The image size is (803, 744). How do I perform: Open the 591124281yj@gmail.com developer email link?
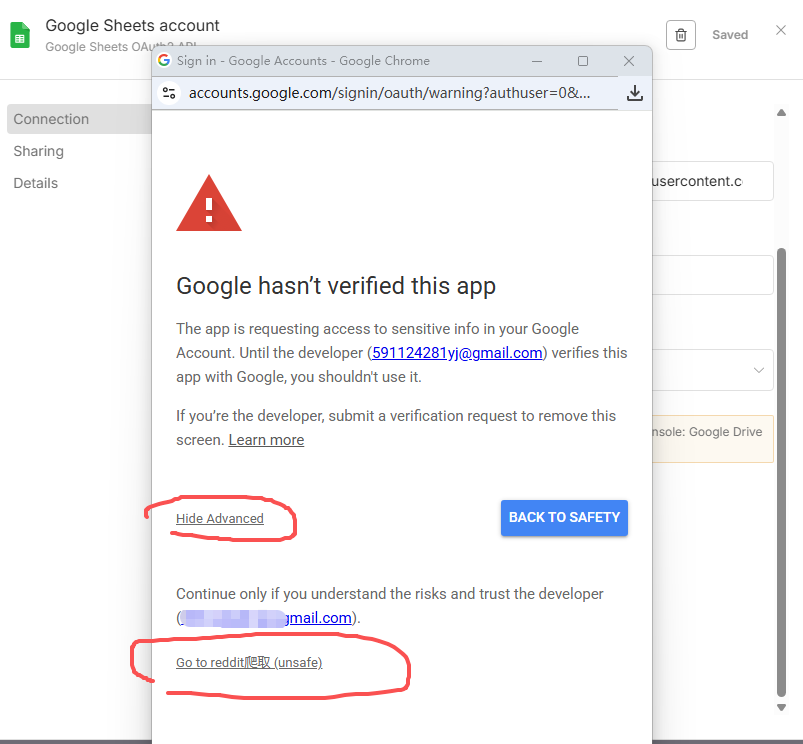click(x=457, y=353)
